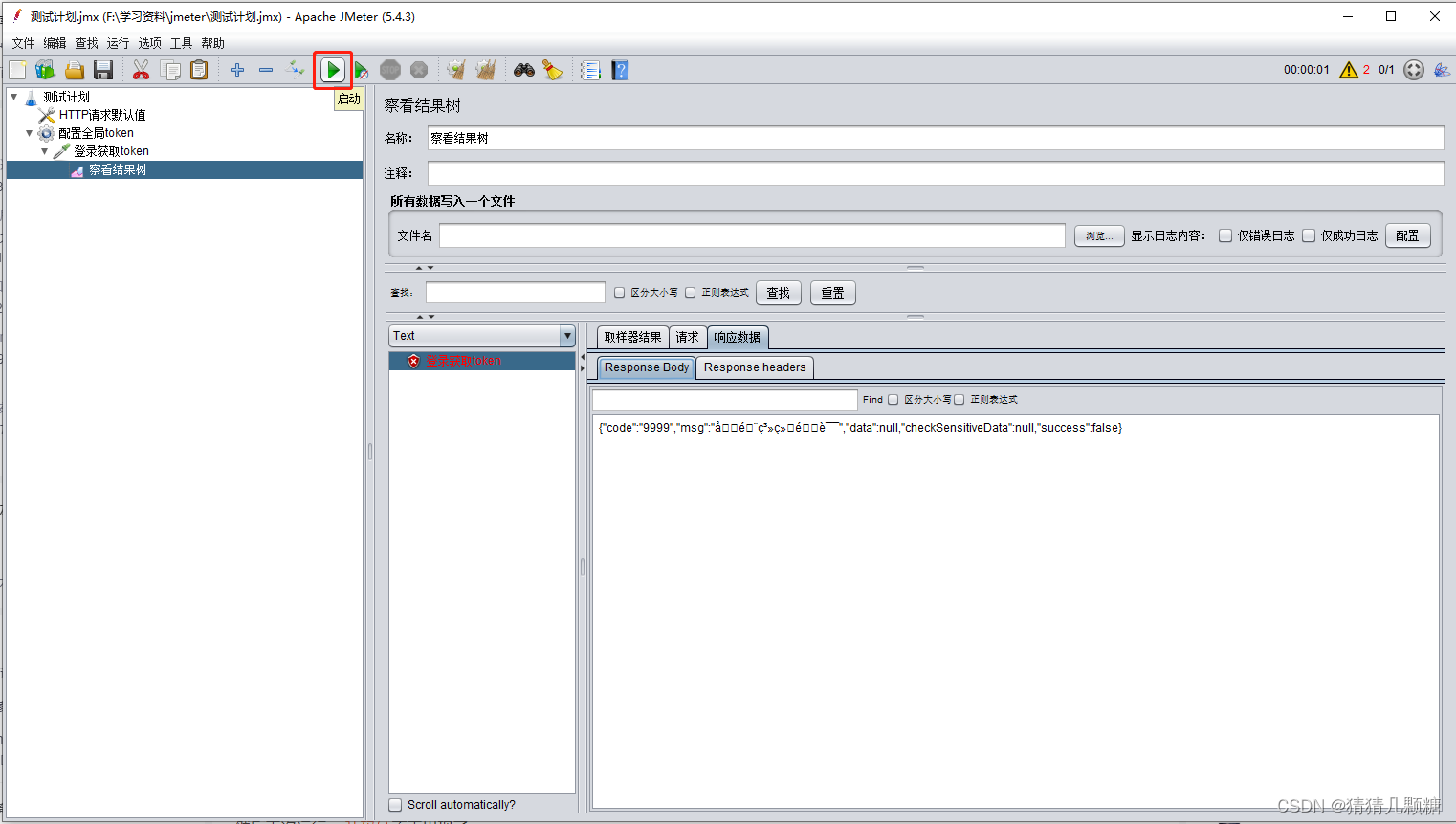Start the test with green play icon
This screenshot has height=824, width=1456.
332,70
